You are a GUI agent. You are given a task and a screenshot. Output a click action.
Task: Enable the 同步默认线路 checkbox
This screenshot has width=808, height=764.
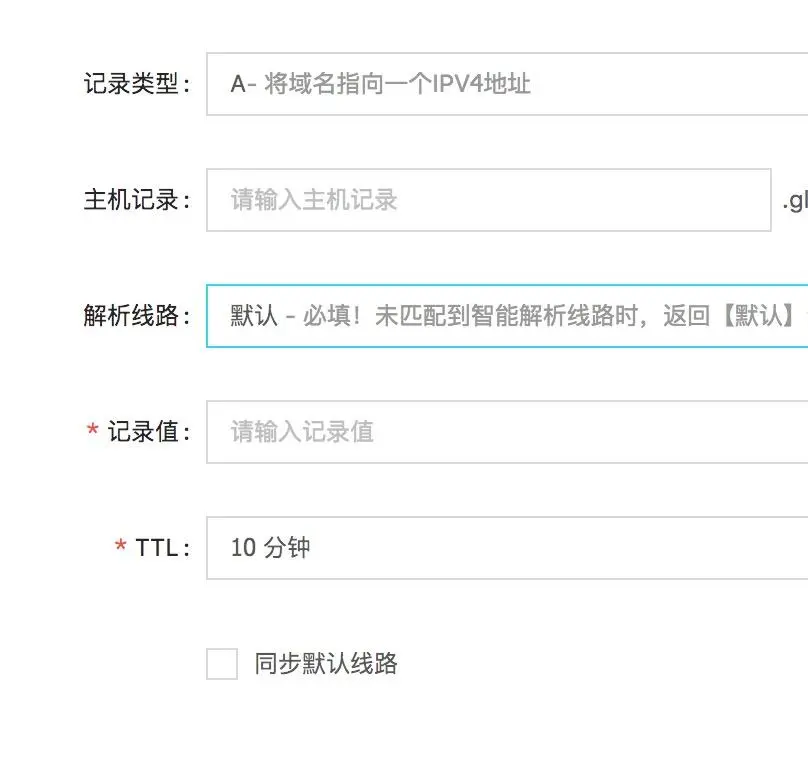coord(222,664)
